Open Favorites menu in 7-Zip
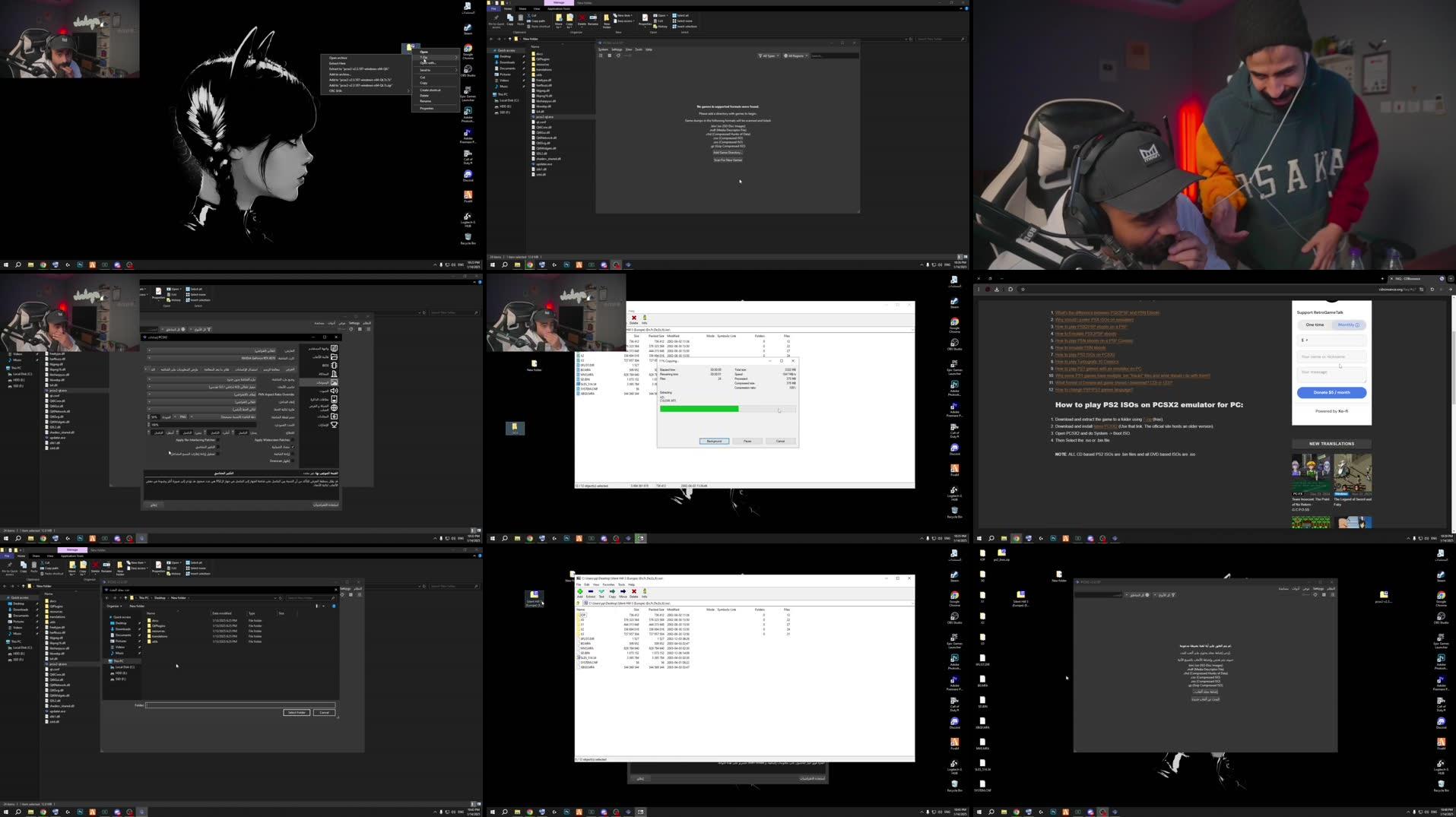Image resolution: width=1456 pixels, height=817 pixels. pyautogui.click(x=608, y=584)
